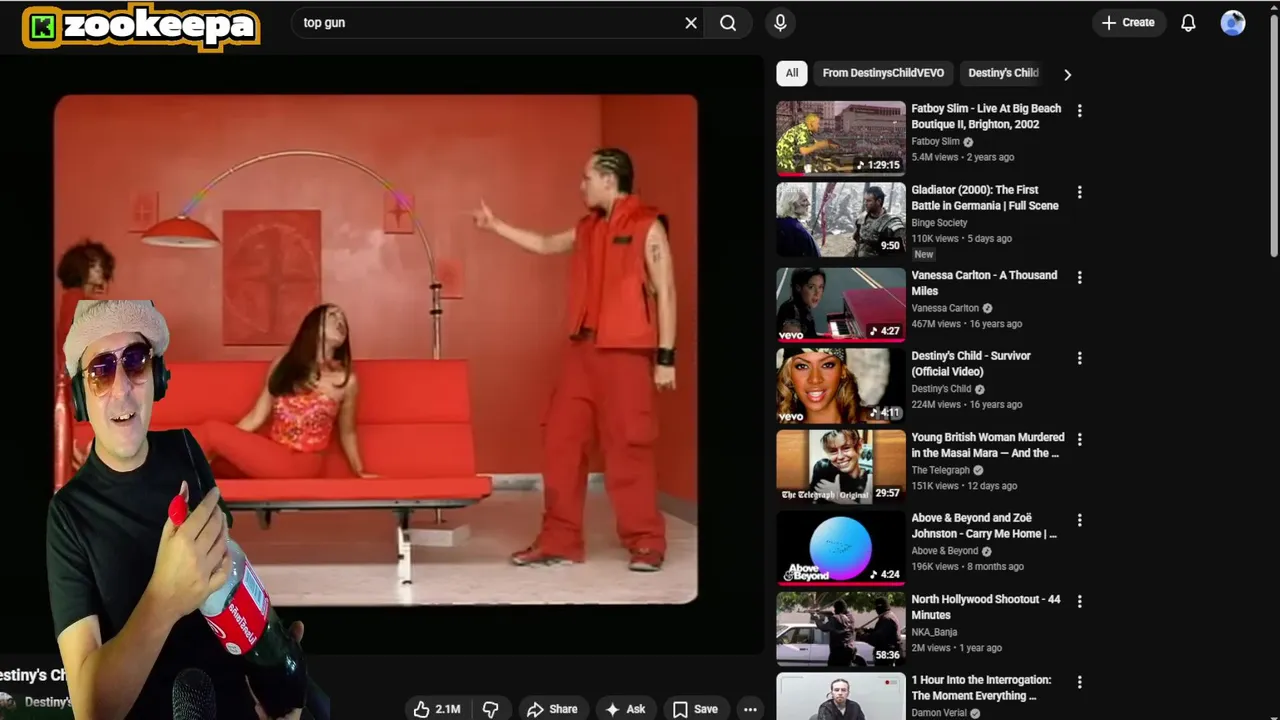
Task: Open the title 'Fatboy Slim - Live At Big Beach Boutique II'
Action: pyautogui.click(x=986, y=116)
